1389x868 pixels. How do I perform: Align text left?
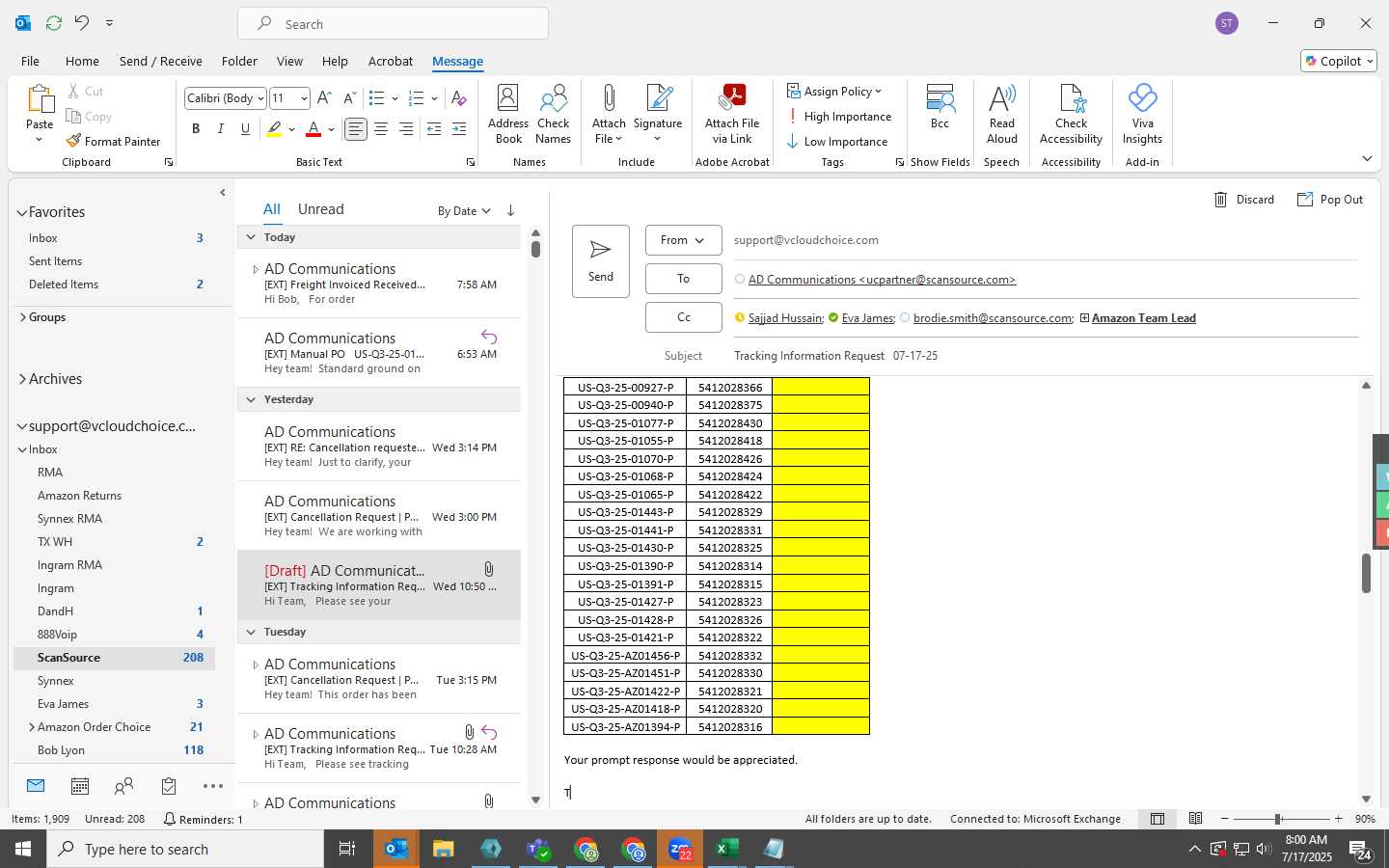coord(356,128)
